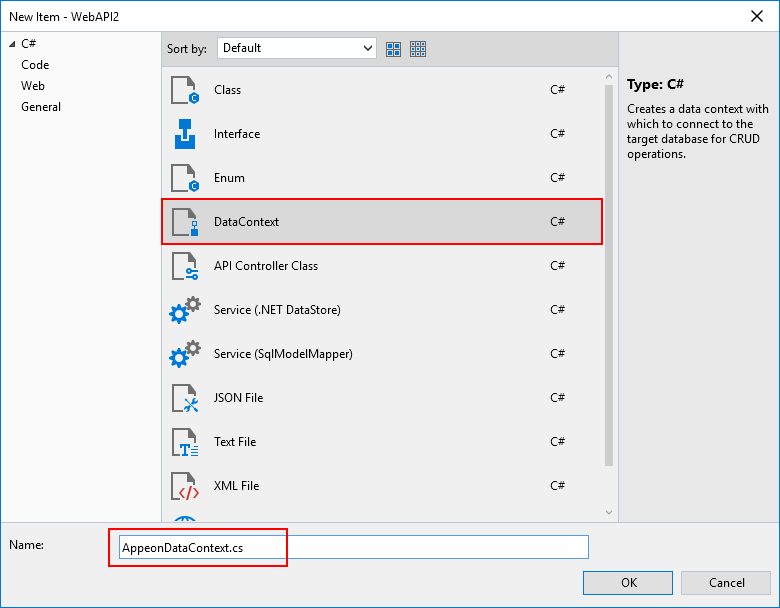Open the Sort by dropdown
Screen dimensions: 780x608
(x=296, y=48)
